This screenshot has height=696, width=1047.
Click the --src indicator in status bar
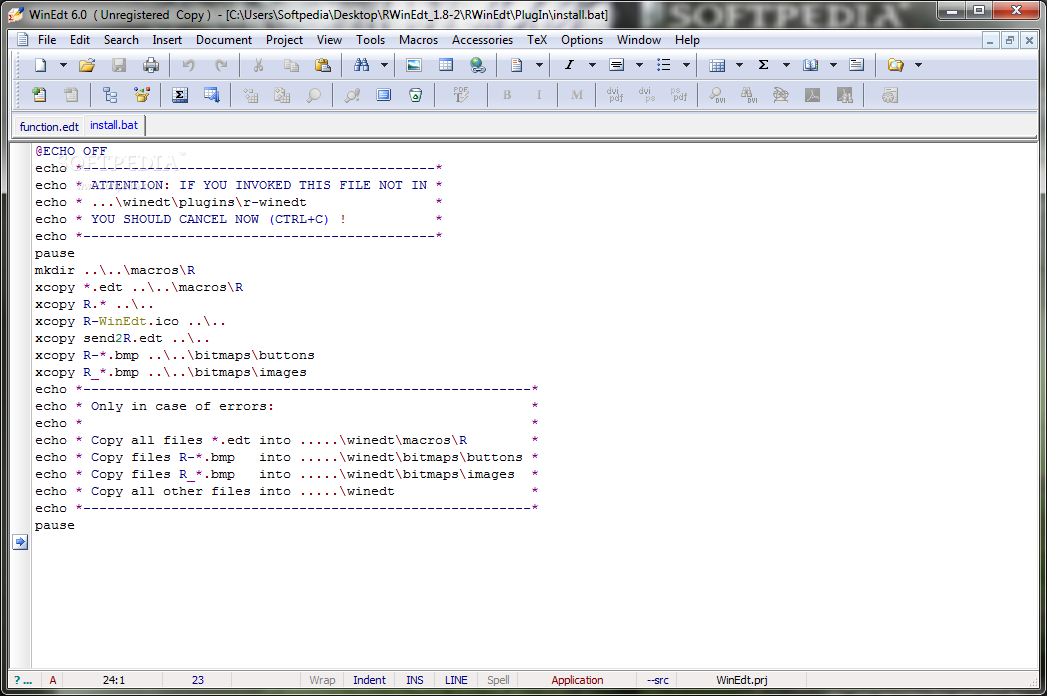[658, 680]
